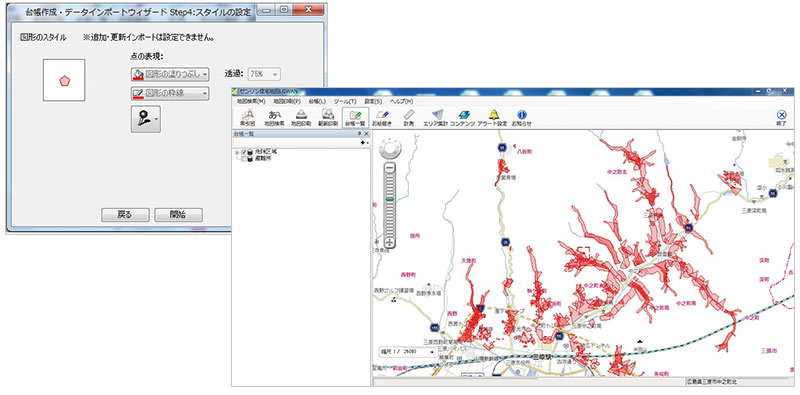Click the pentagon shape style preview
The height and width of the screenshot is (395, 800).
click(x=64, y=80)
